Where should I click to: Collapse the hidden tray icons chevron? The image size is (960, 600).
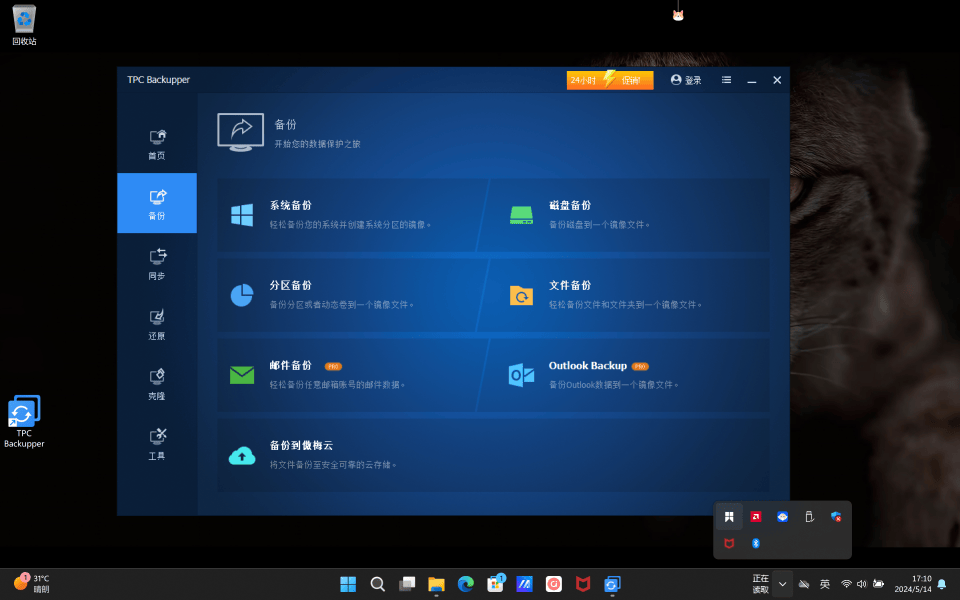(782, 584)
